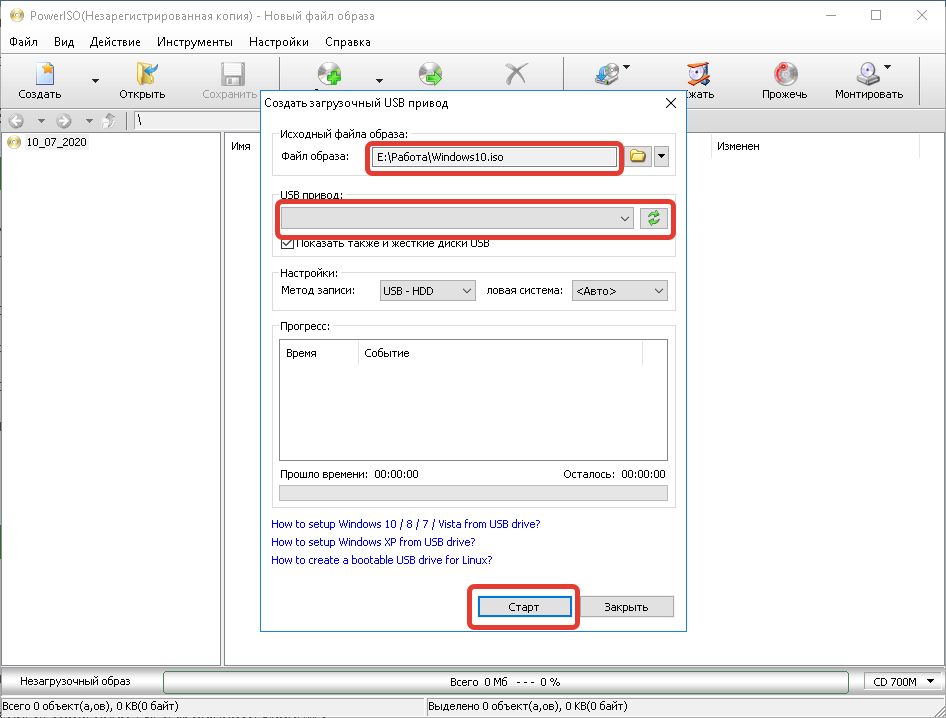Close the Создать загрузочный USB привод dialog

[x=670, y=103]
